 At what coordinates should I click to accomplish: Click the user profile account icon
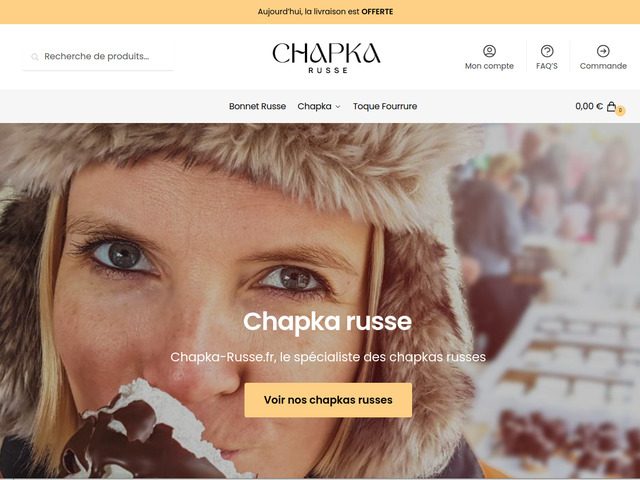pos(489,51)
